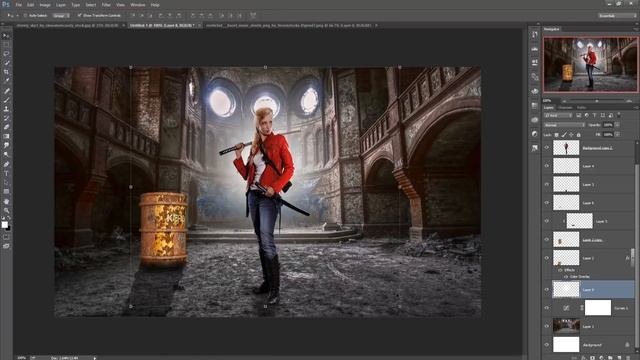Hide Layer 4 using its eye icon
This screenshot has width=640, height=360.
click(547, 166)
